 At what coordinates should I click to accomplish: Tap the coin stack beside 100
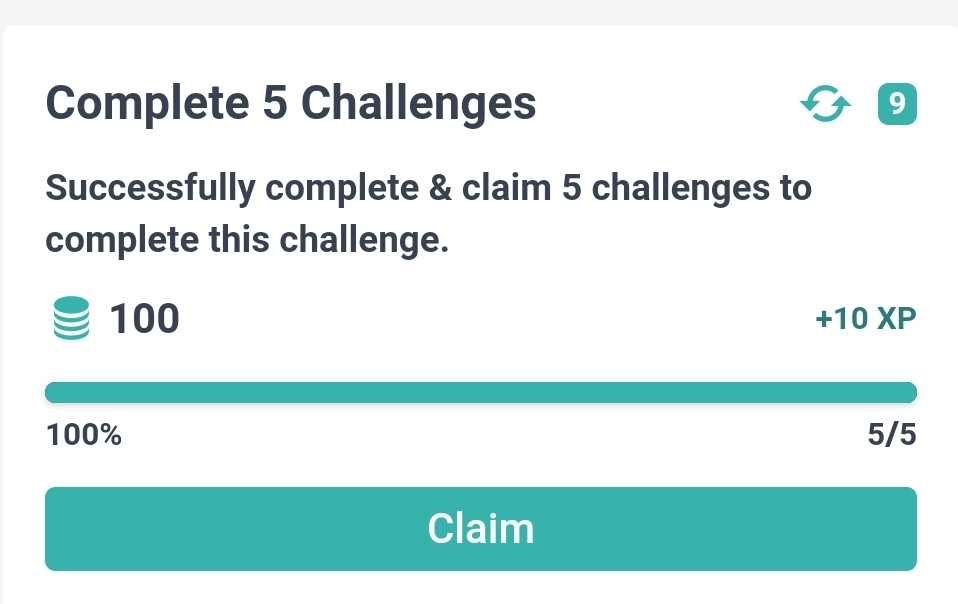coord(71,318)
